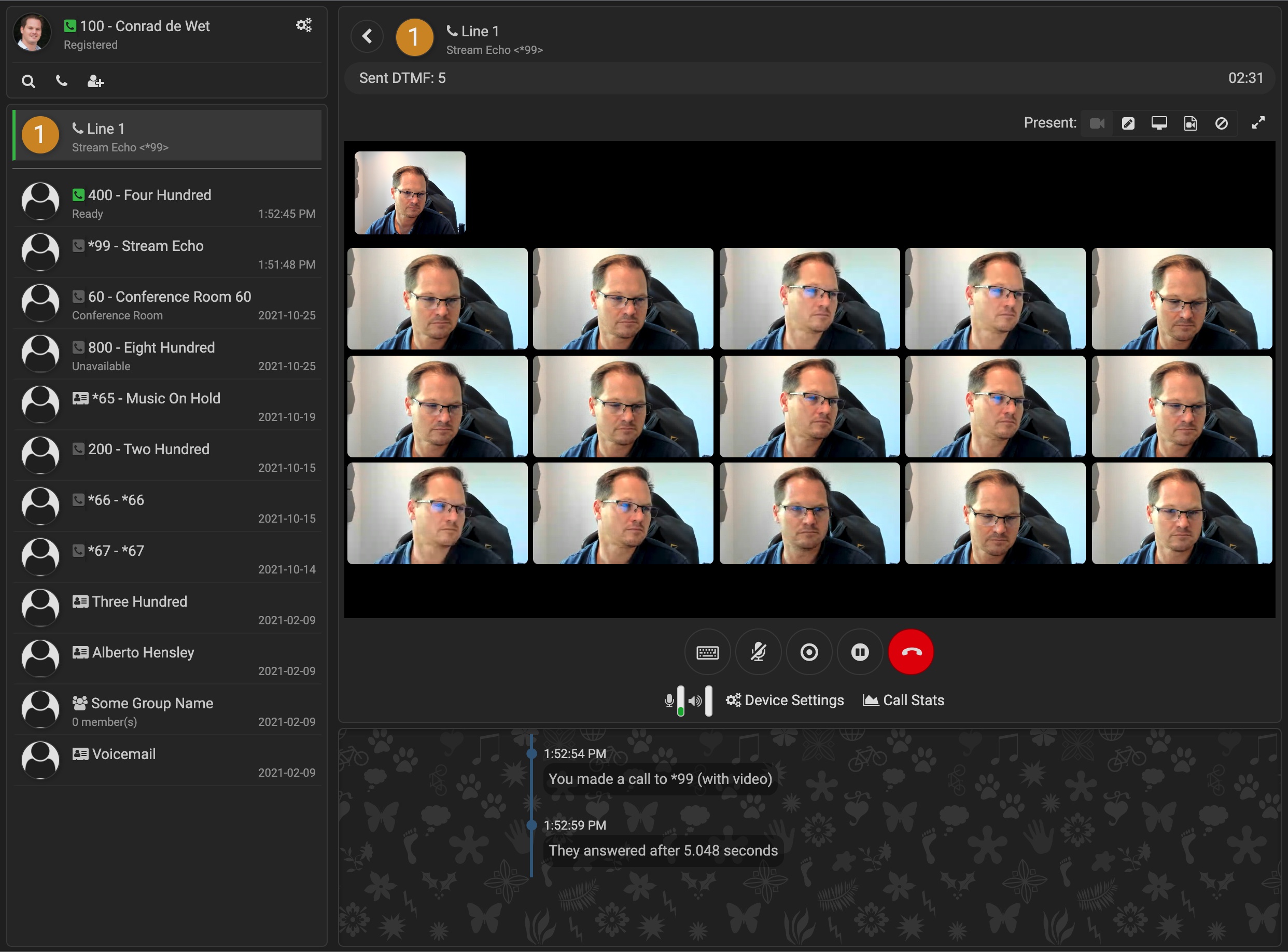The width and height of the screenshot is (1288, 952).
Task: Hang up the active call
Action: pyautogui.click(x=911, y=652)
